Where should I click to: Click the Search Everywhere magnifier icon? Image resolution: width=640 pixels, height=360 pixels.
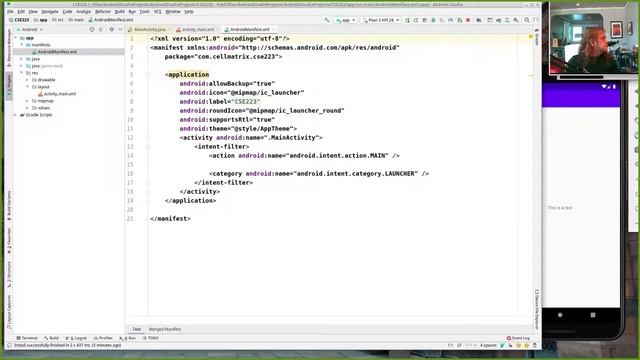pyautogui.click(x=527, y=20)
